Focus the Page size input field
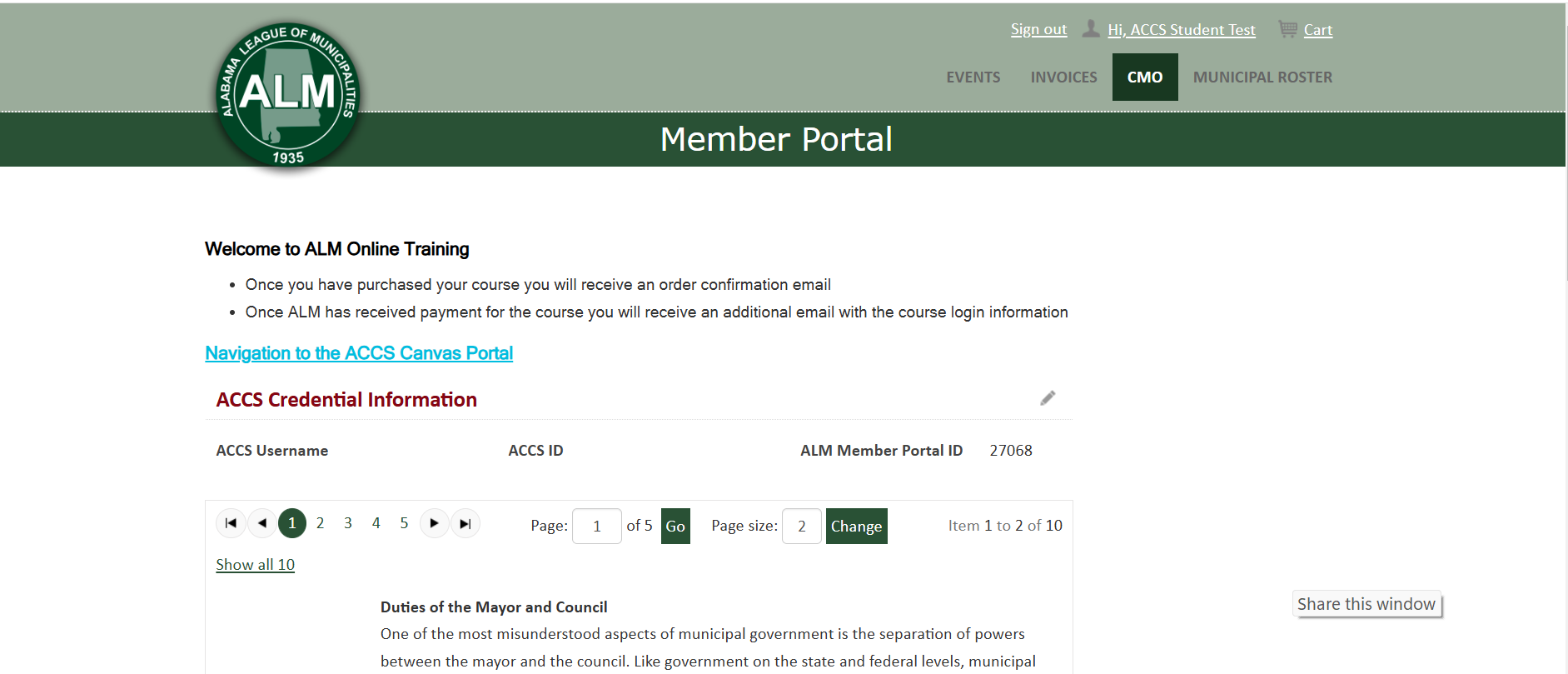This screenshot has width=1568, height=674. coord(802,527)
